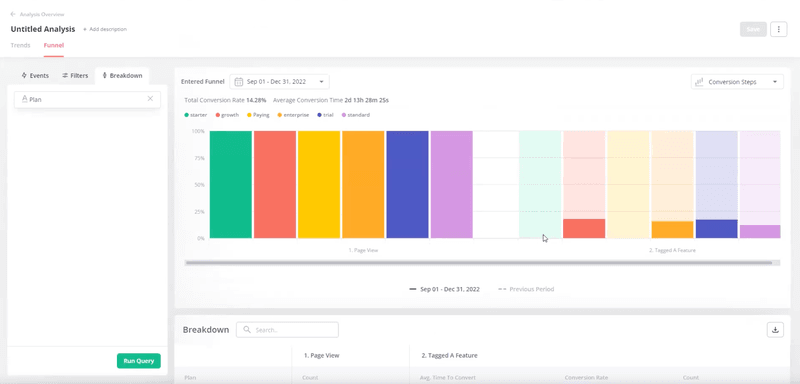
Task: Remove the Plan breakdown with X
Action: pyautogui.click(x=150, y=99)
